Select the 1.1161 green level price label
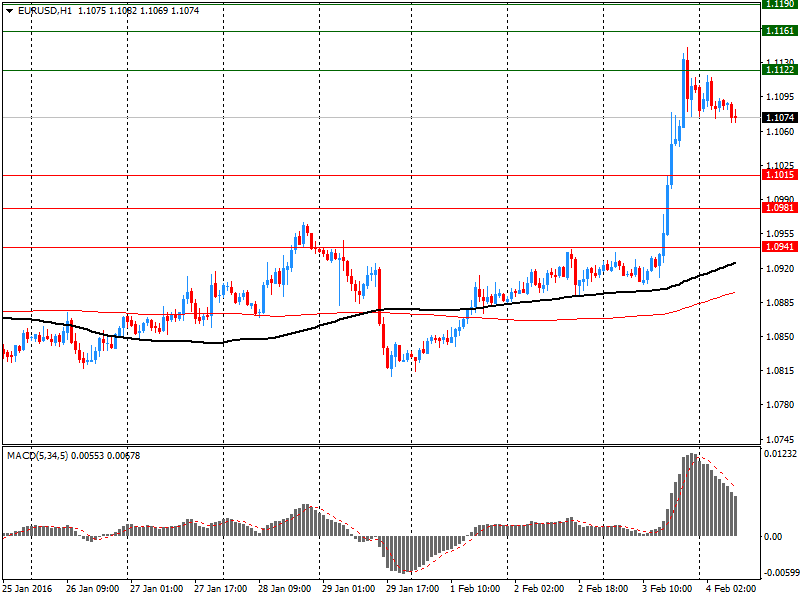This screenshot has height=600, width=800. [780, 31]
